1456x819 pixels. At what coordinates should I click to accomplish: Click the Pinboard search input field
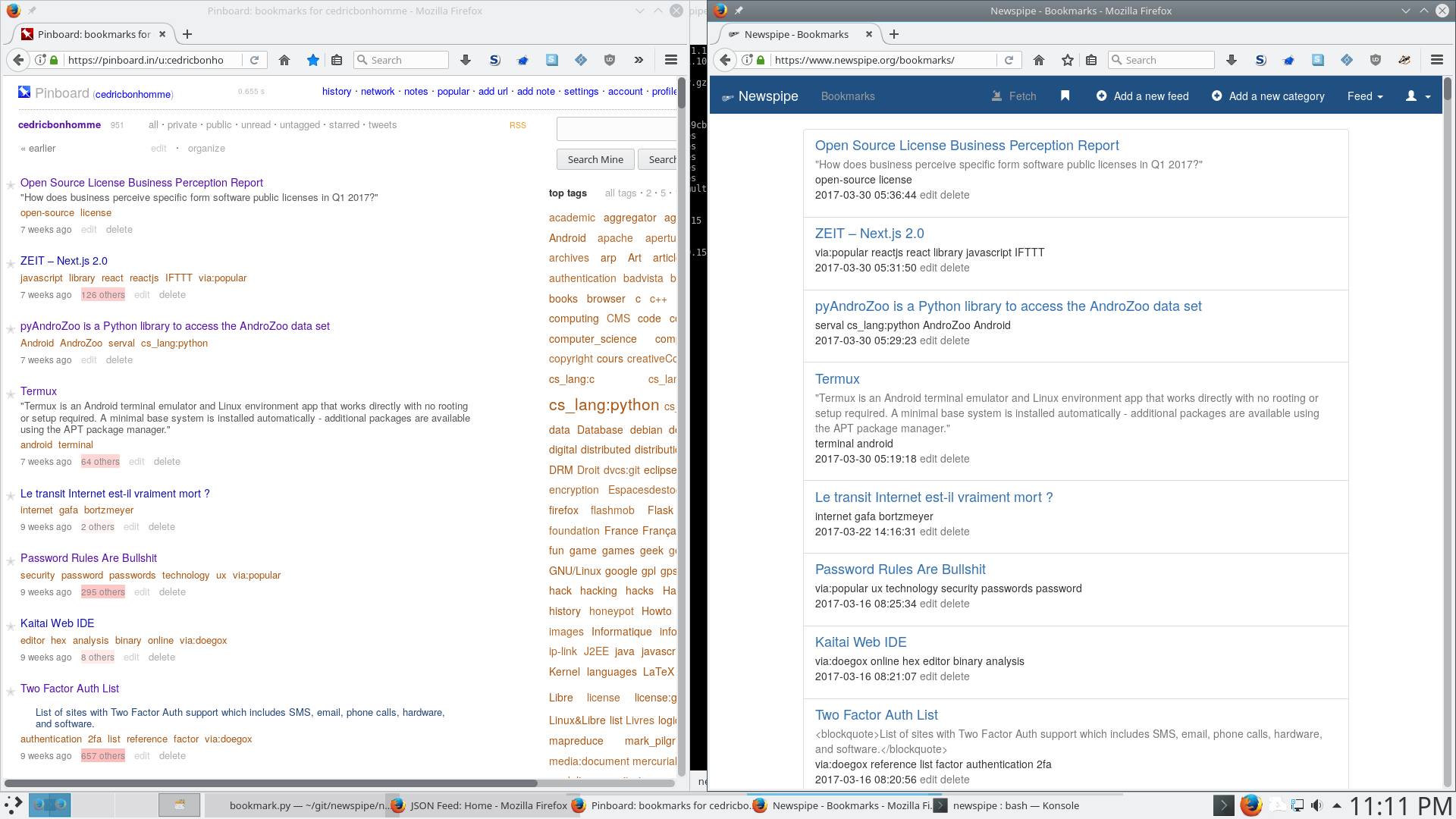pos(616,129)
